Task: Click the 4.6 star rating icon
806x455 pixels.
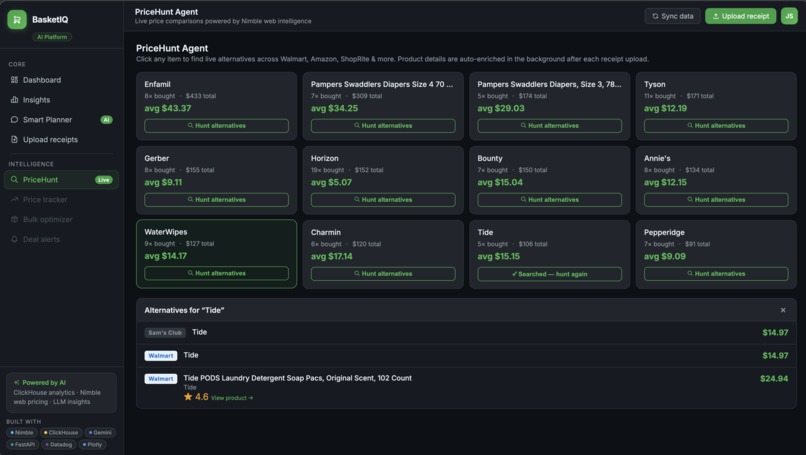Action: coord(188,397)
